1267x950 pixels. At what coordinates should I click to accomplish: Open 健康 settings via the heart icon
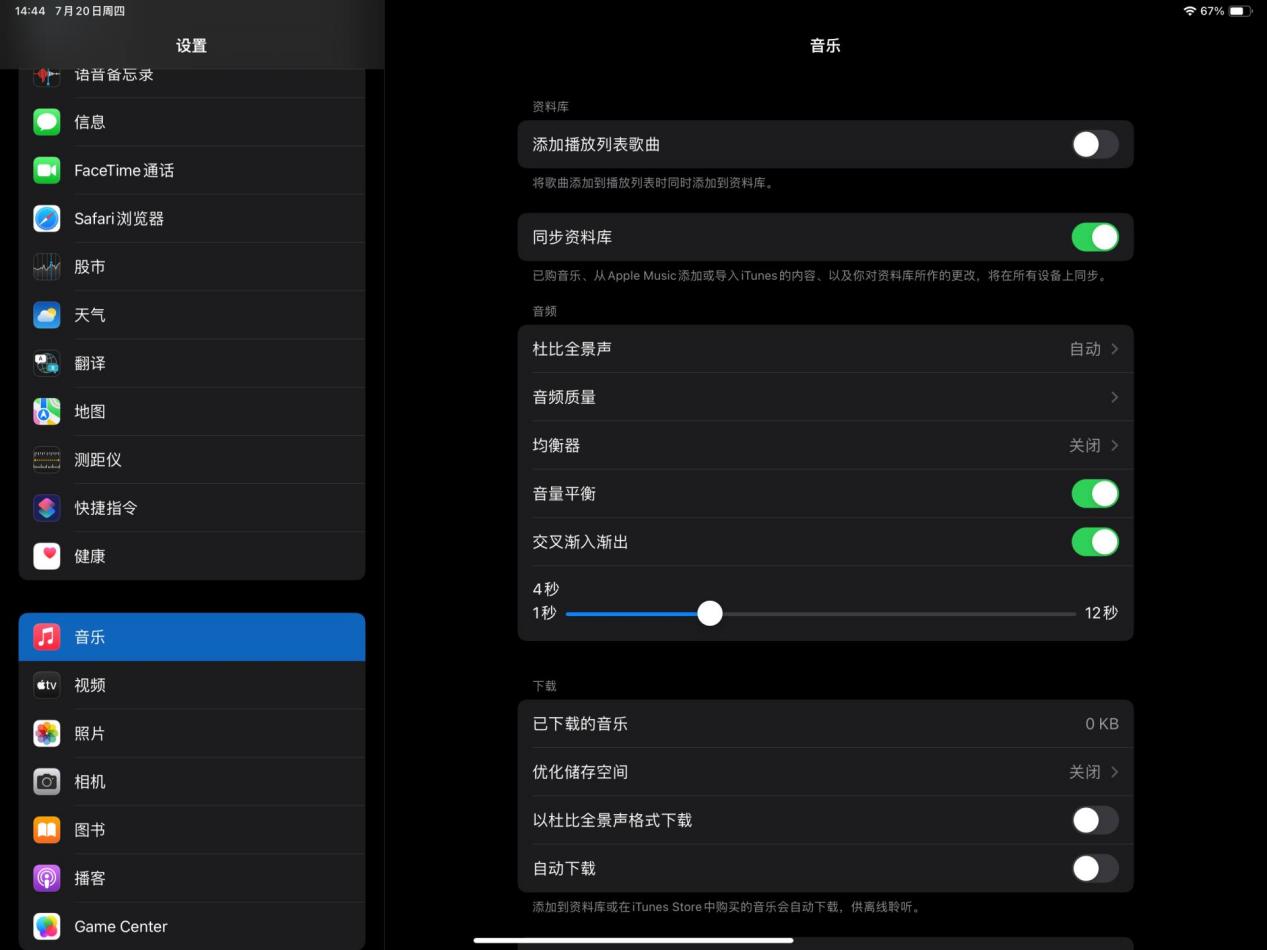coord(46,556)
